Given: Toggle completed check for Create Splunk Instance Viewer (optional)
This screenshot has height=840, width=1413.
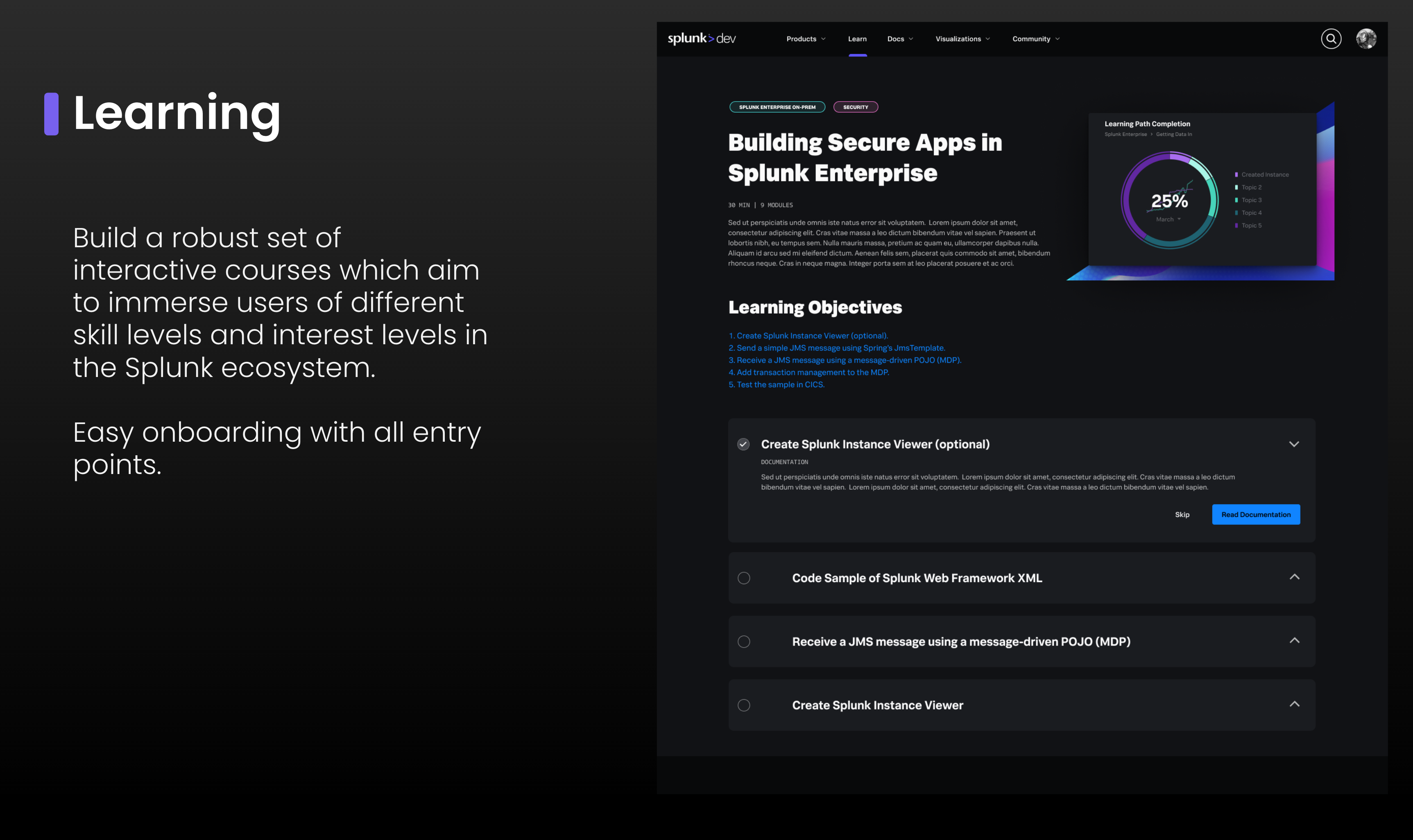Looking at the screenshot, I should pyautogui.click(x=743, y=444).
